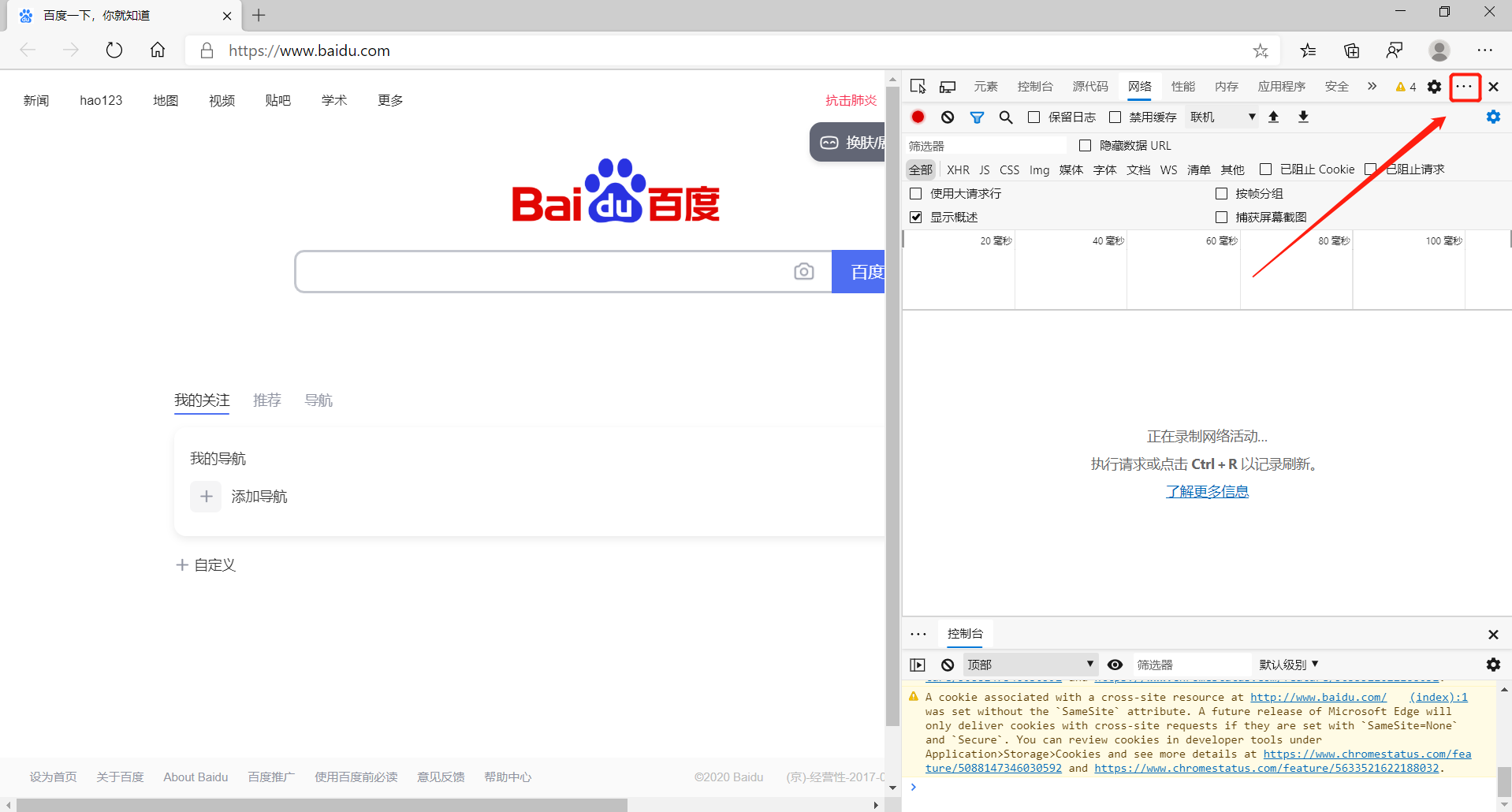
Task: Enable 使用大请求行 checkbox
Action: click(x=915, y=193)
